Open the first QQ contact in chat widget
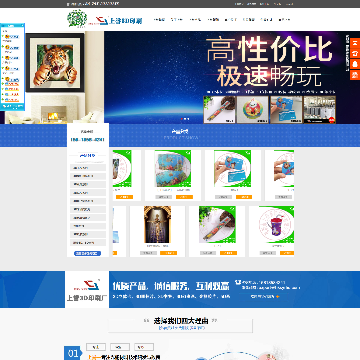Screen dimensions: 360x360 tap(12, 37)
